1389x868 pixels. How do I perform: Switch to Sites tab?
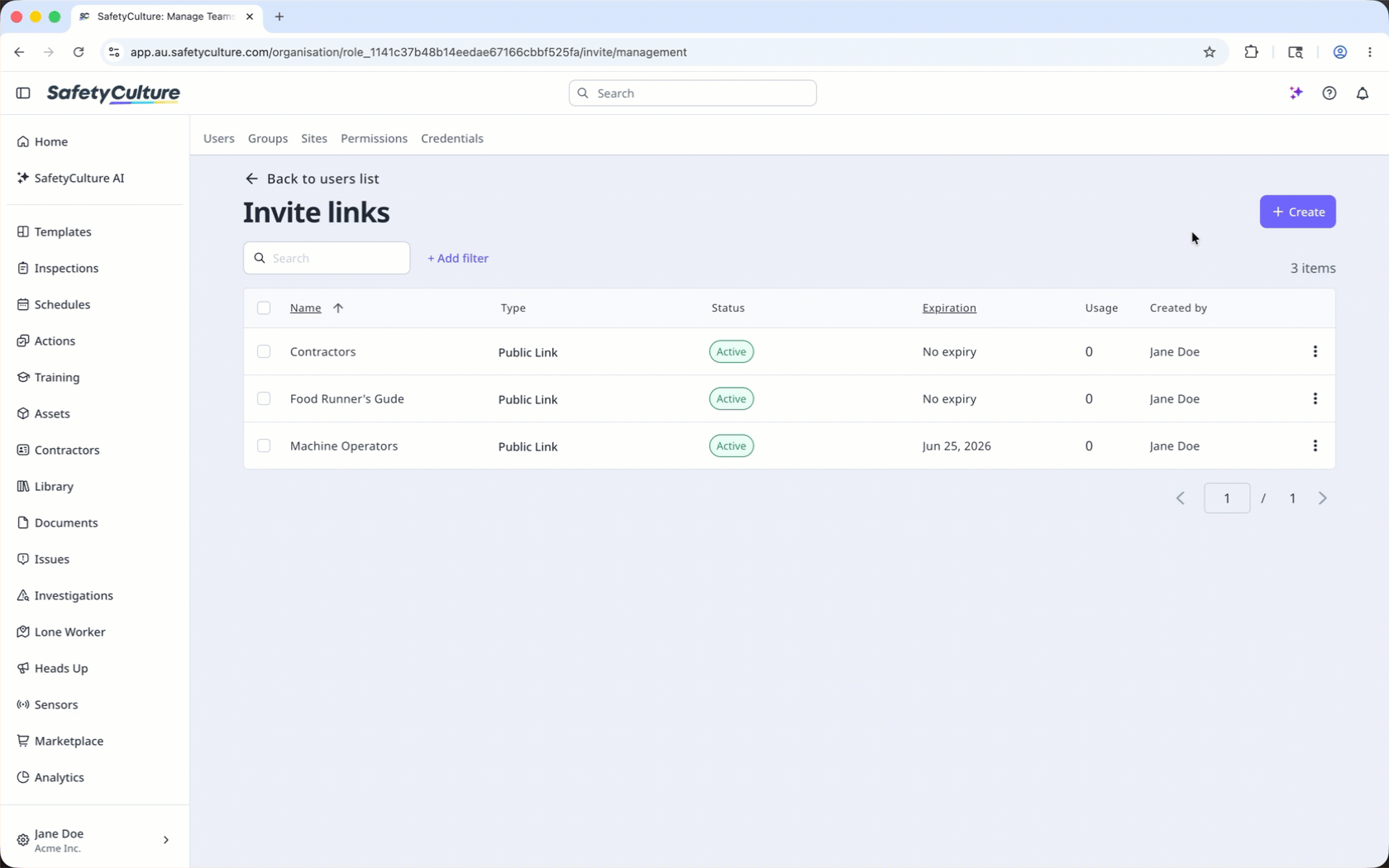[314, 139]
